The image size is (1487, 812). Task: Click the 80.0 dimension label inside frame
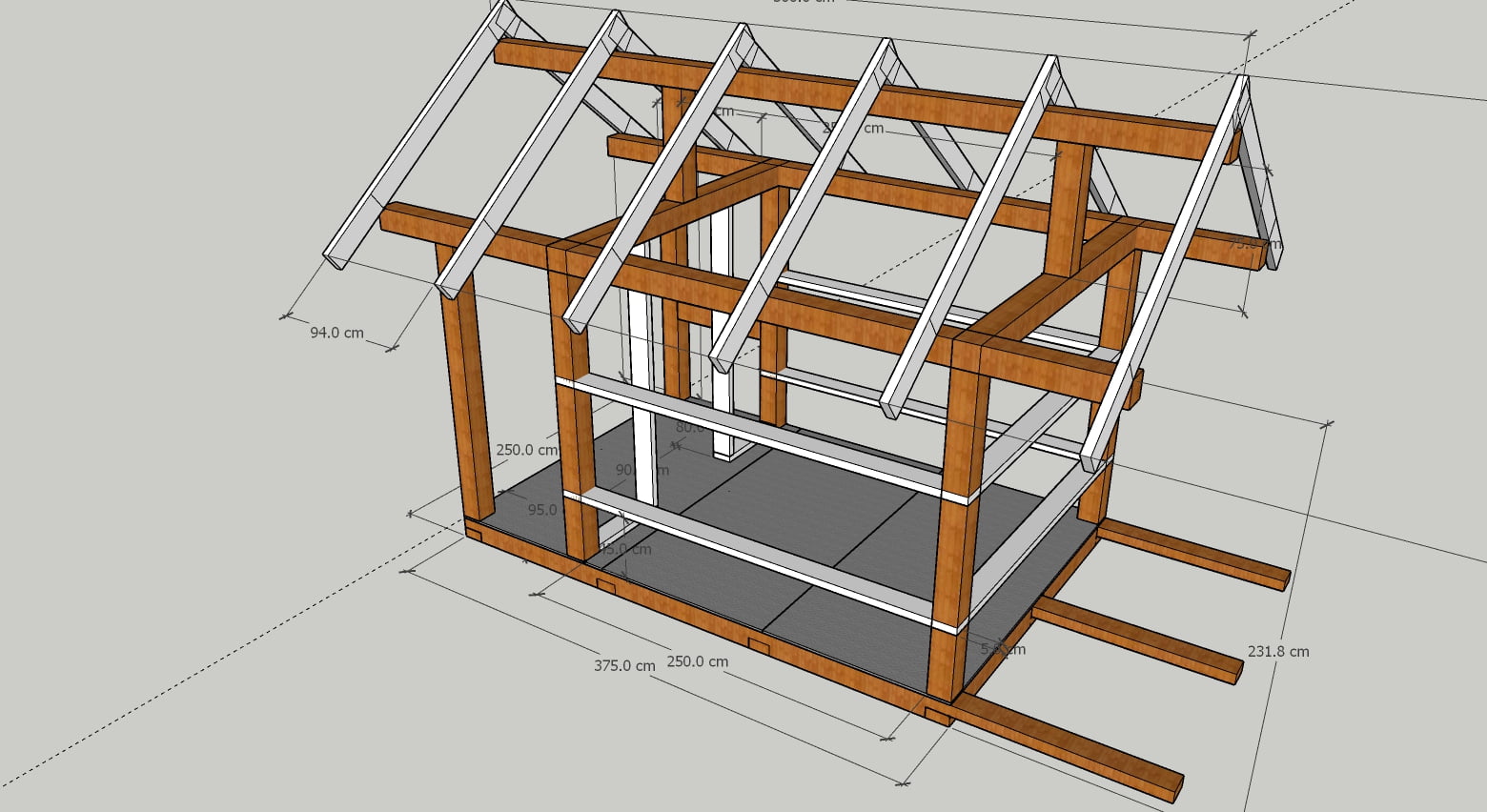click(x=690, y=428)
